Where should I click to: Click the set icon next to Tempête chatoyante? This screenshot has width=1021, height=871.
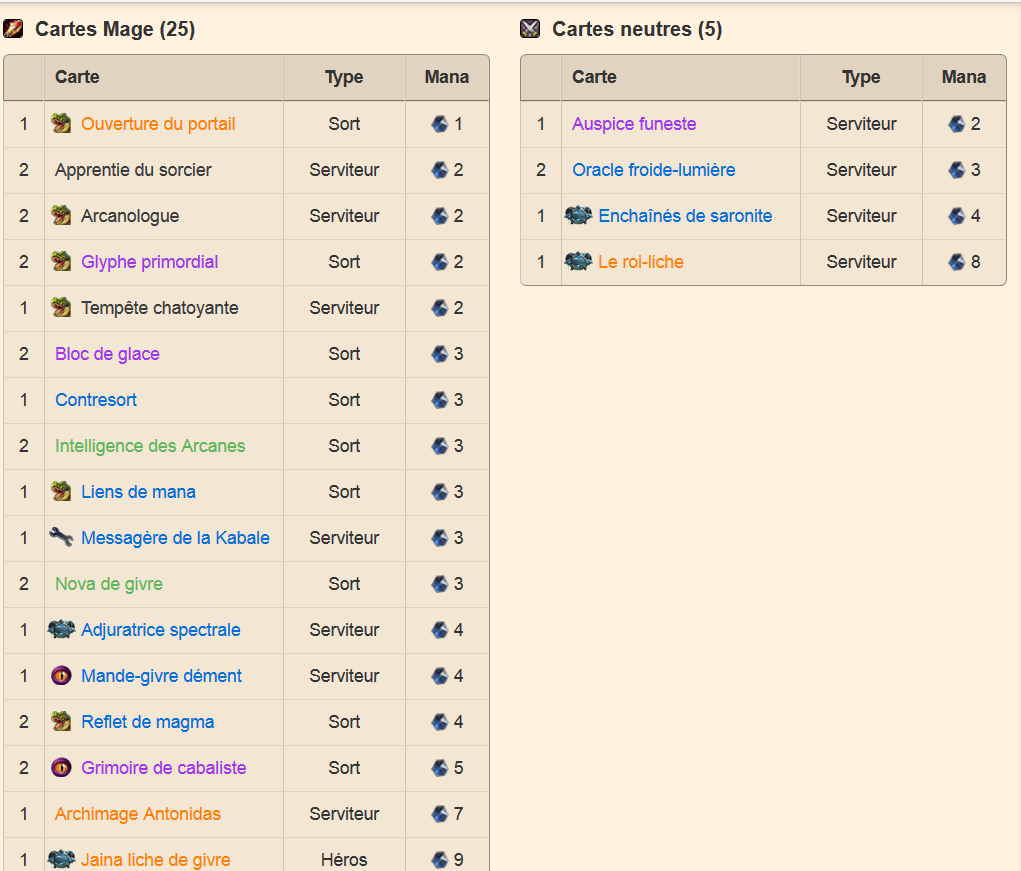[61, 308]
